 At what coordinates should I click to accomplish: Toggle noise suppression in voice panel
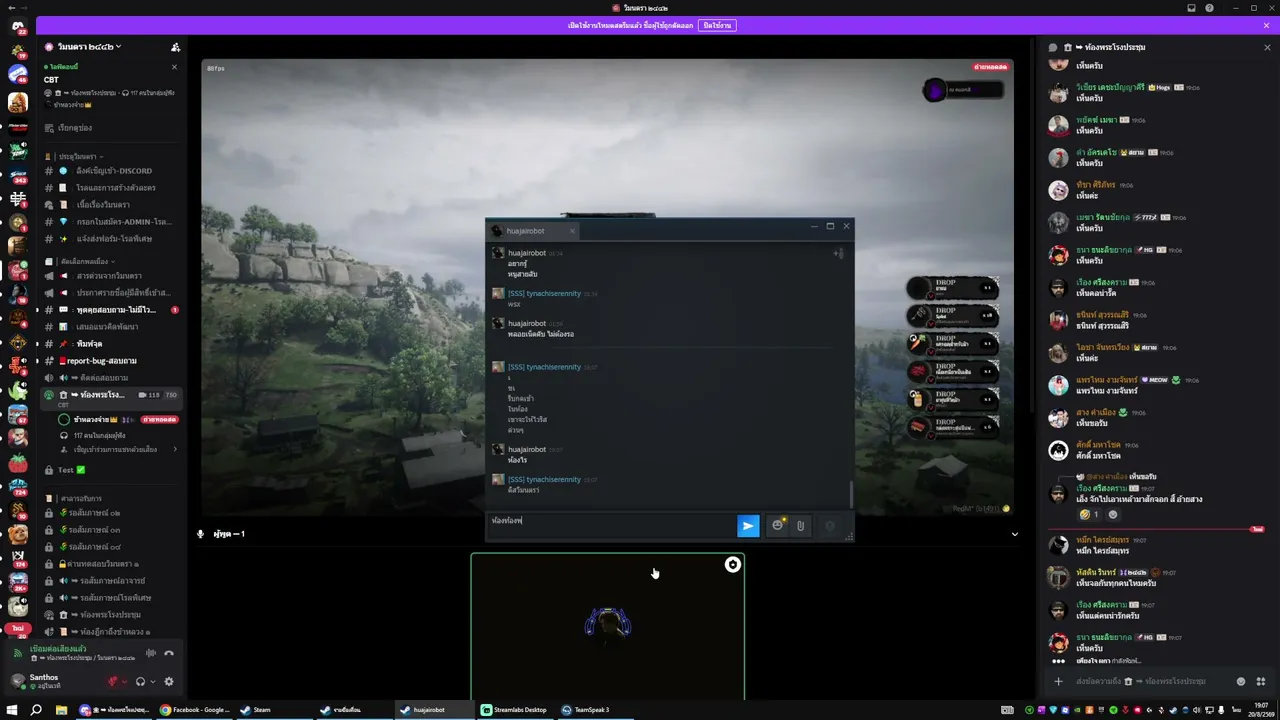pyautogui.click(x=151, y=653)
